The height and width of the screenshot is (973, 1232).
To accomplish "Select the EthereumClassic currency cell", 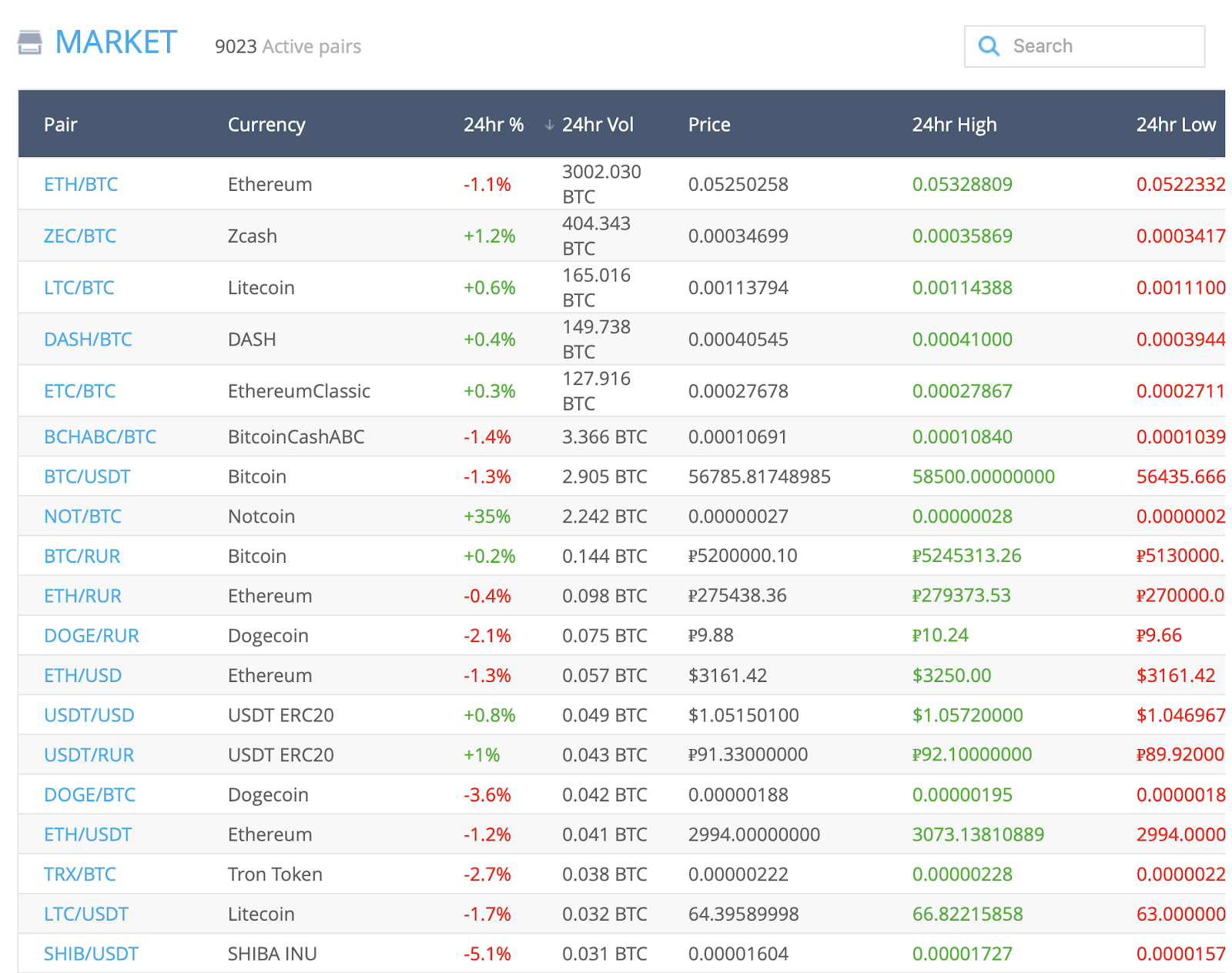I will [299, 391].
